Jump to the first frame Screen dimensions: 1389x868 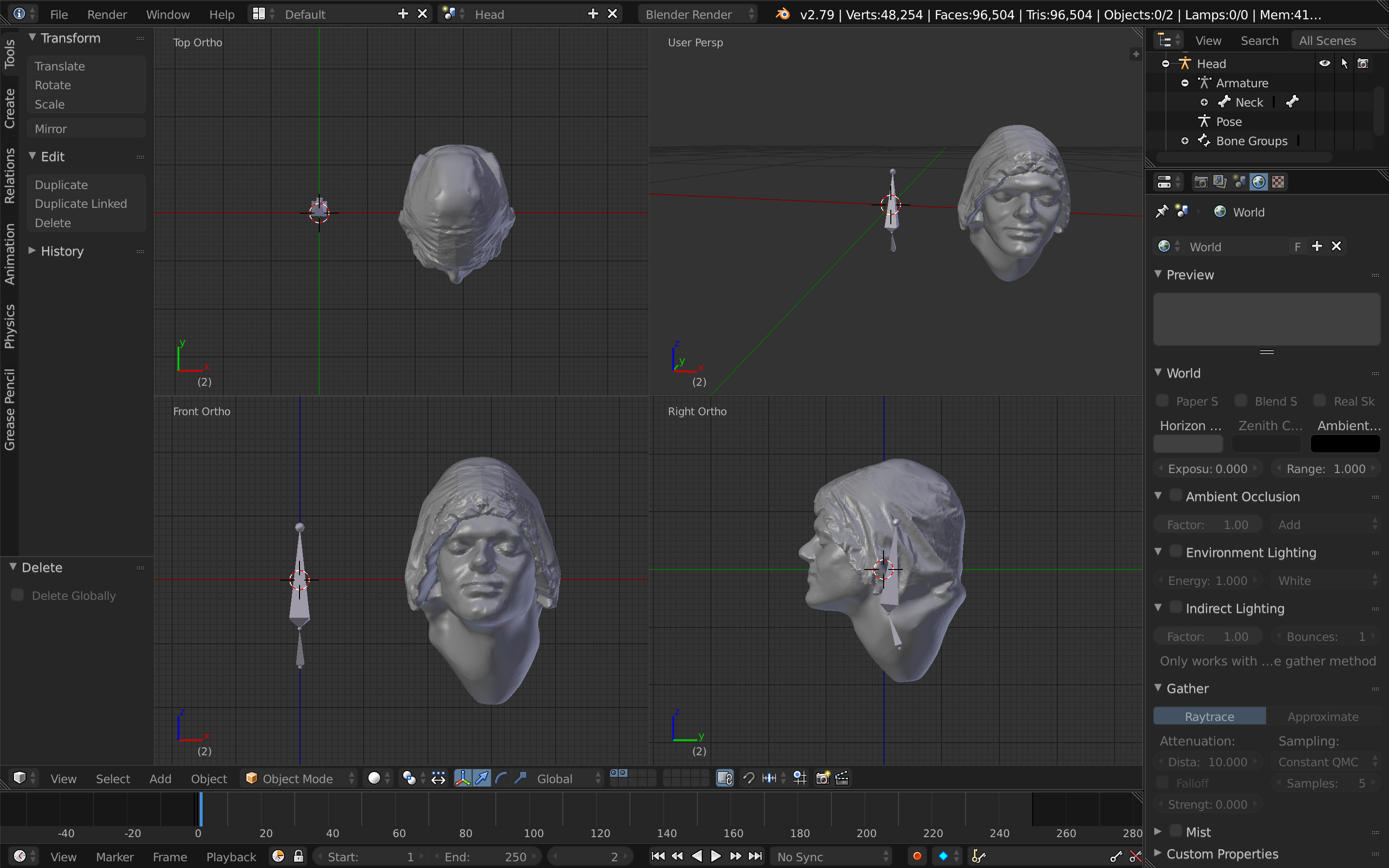click(658, 856)
